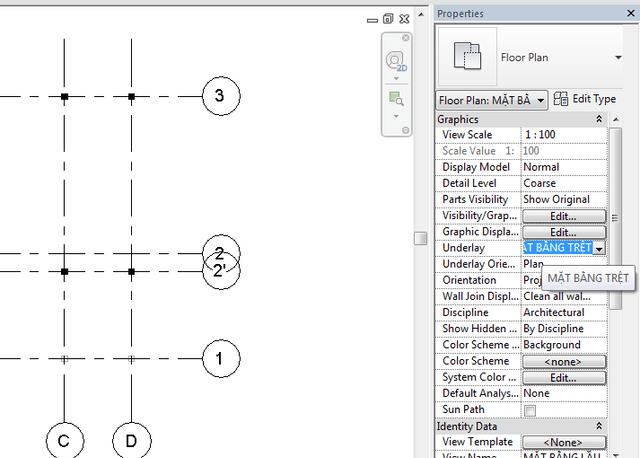Click Show Hidden Lines By Discipline value
Image resolution: width=640 pixels, height=458 pixels.
pyautogui.click(x=564, y=329)
